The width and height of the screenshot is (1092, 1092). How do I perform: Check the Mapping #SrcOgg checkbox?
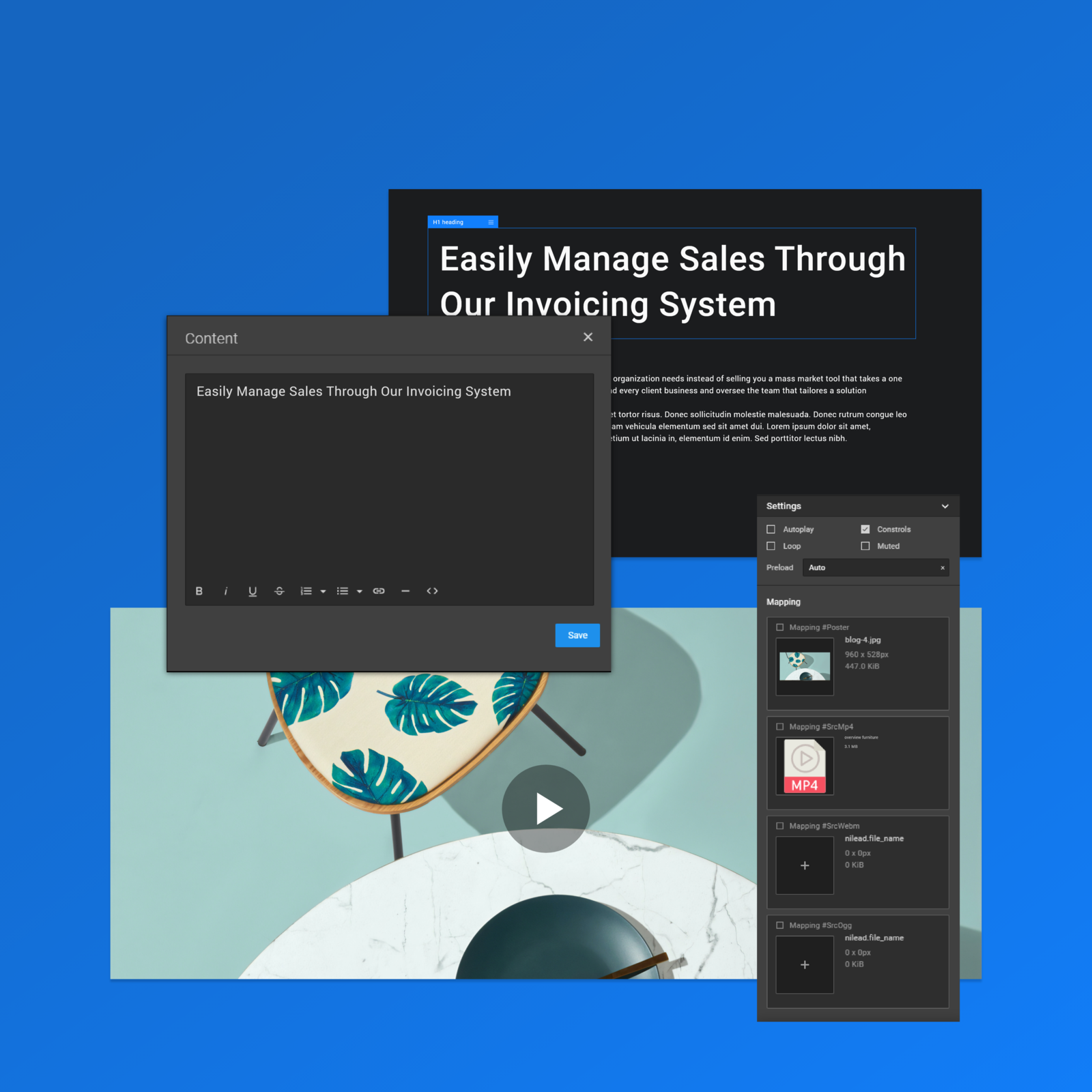(780, 925)
